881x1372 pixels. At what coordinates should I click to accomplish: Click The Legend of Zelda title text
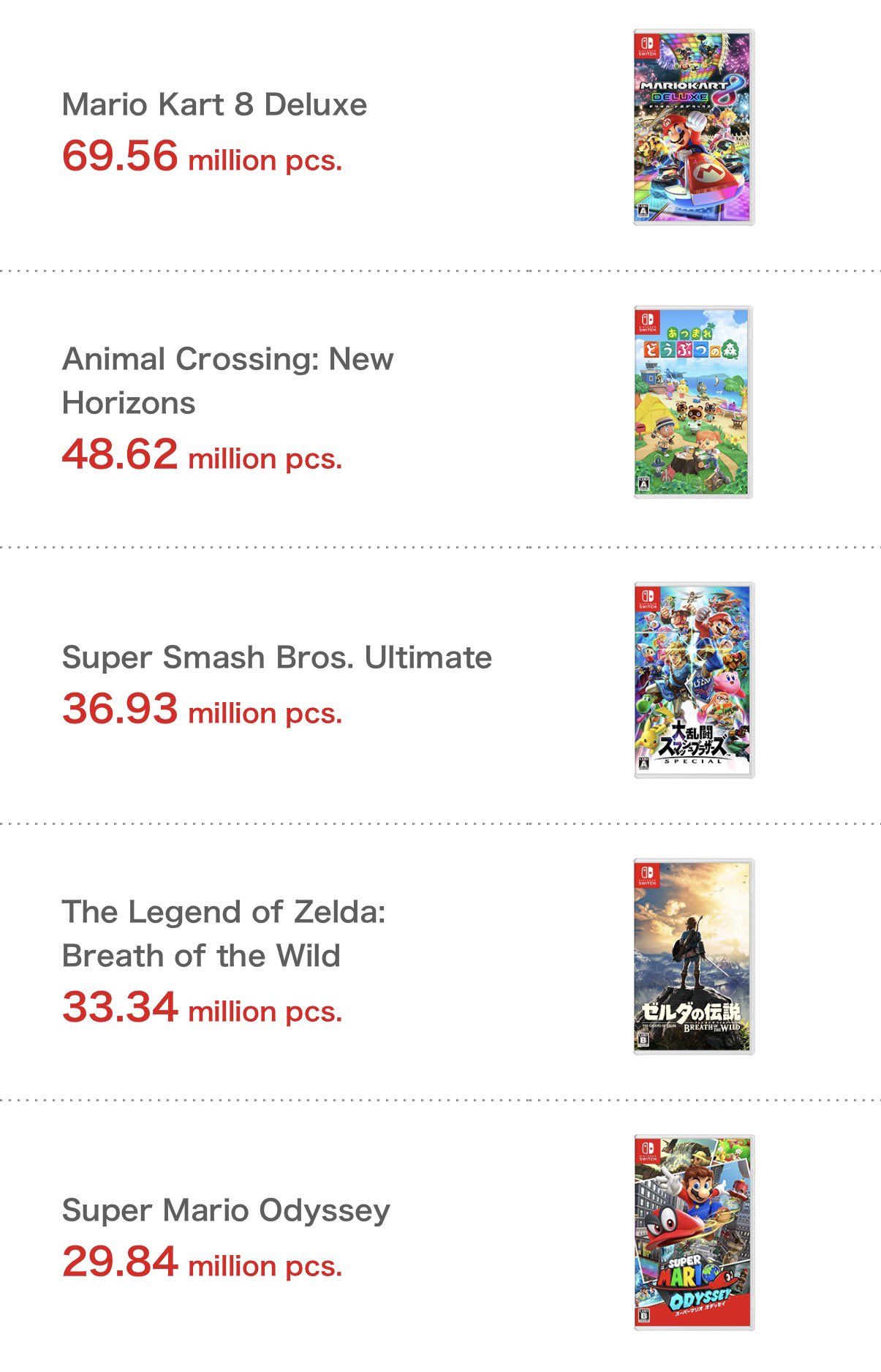[223, 933]
